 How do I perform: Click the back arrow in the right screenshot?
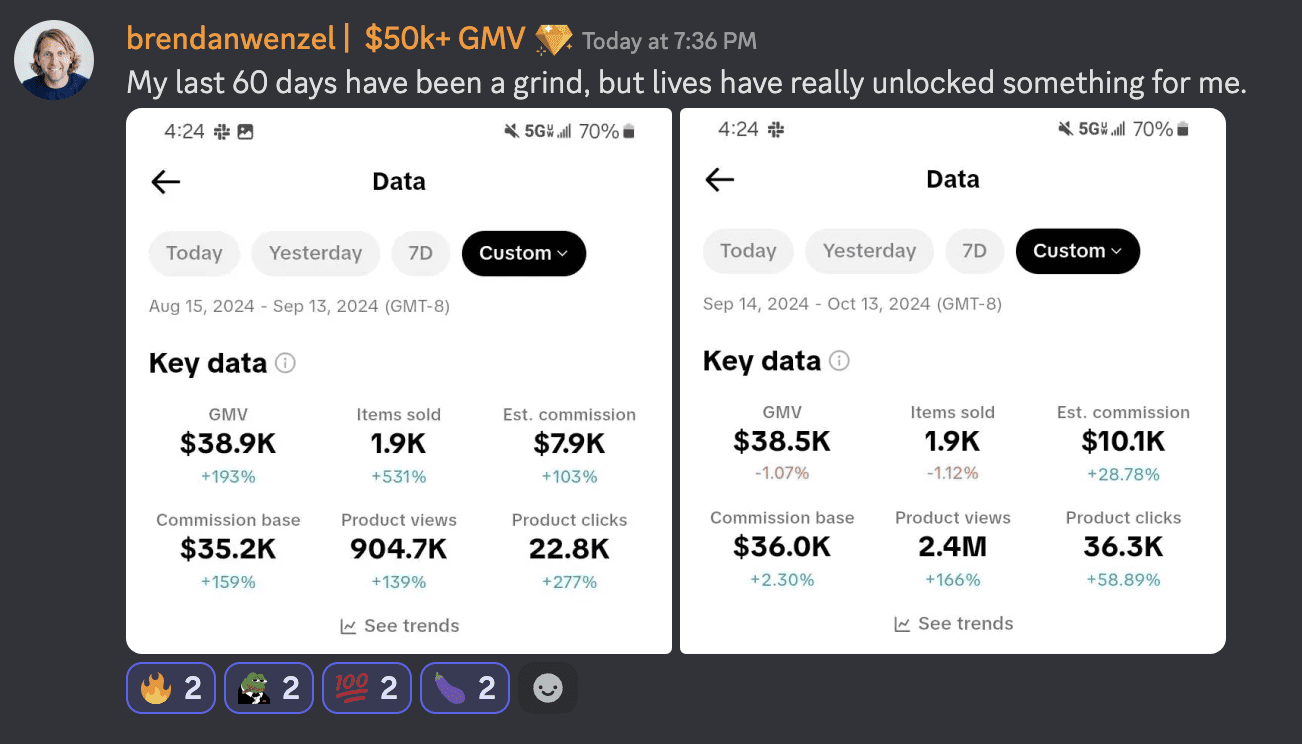[x=718, y=179]
